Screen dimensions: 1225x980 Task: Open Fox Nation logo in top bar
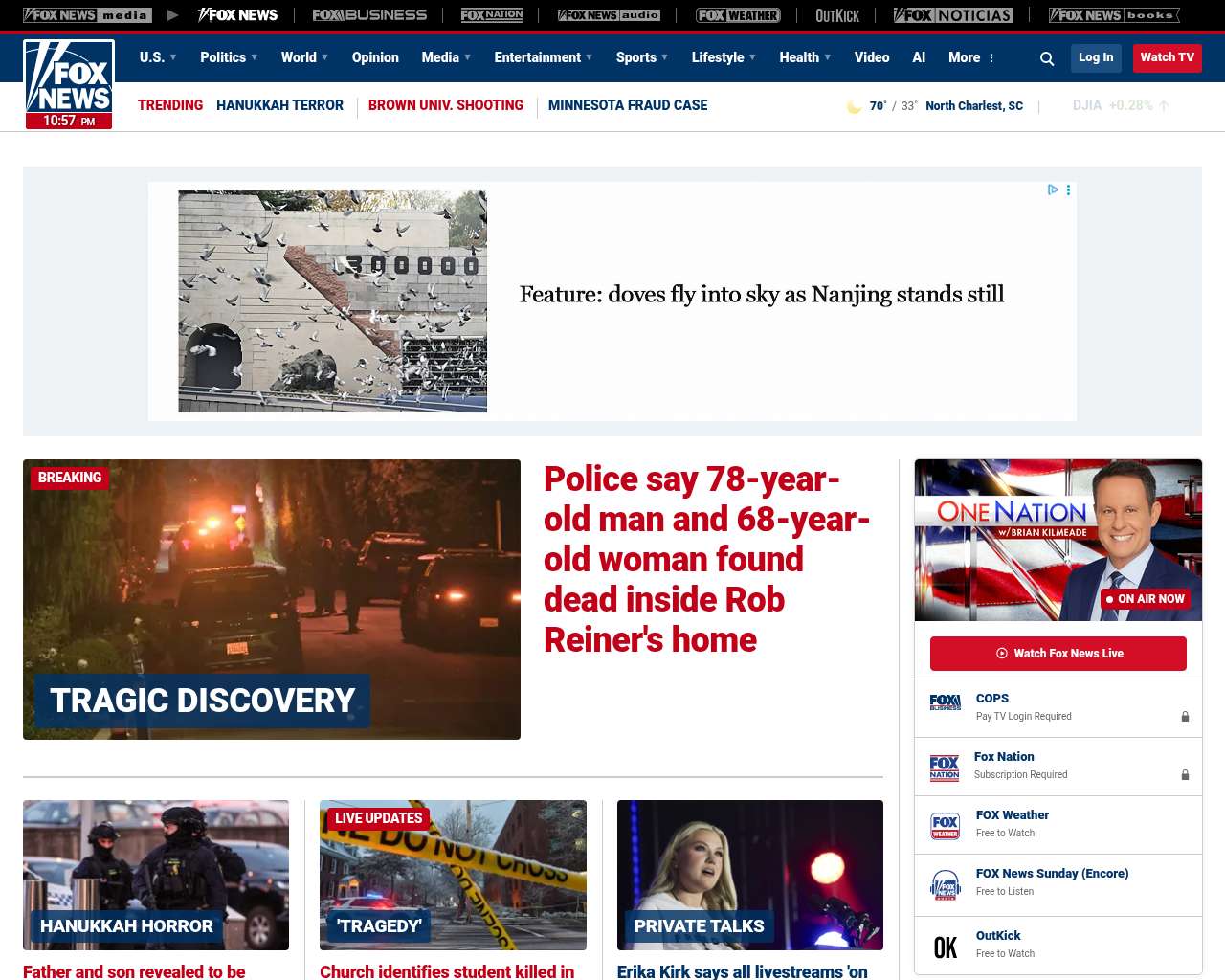pyautogui.click(x=492, y=15)
